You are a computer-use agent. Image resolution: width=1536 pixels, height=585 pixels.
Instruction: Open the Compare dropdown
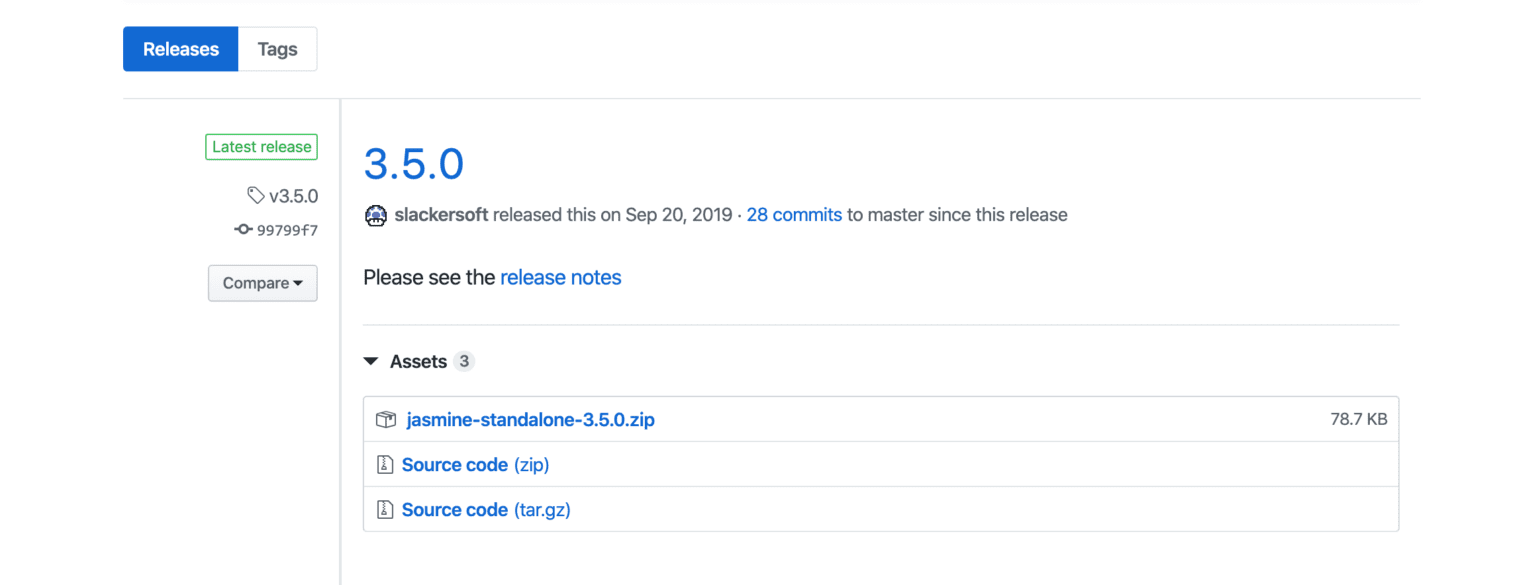point(262,283)
